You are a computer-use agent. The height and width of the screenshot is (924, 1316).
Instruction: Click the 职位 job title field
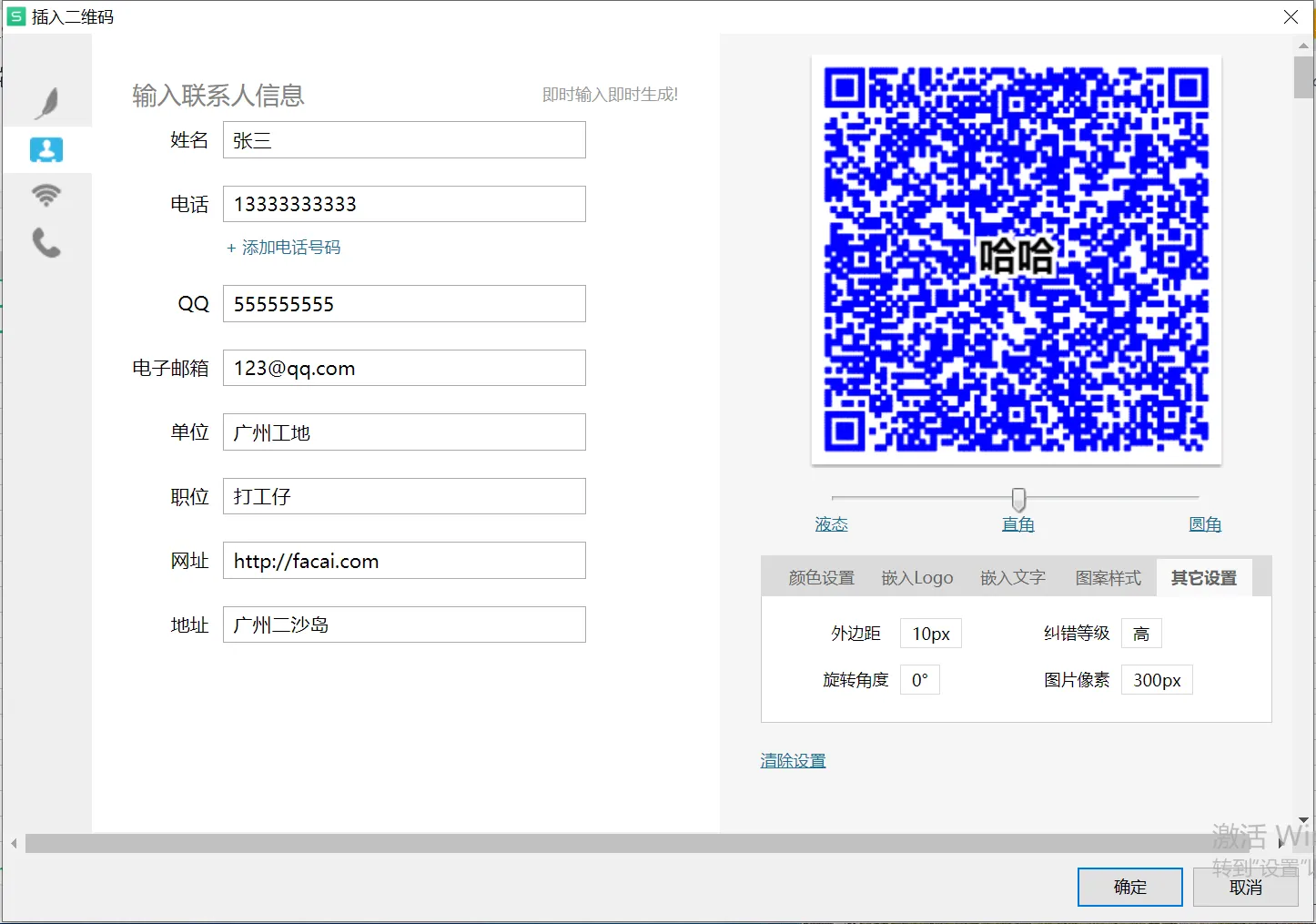[x=404, y=496]
